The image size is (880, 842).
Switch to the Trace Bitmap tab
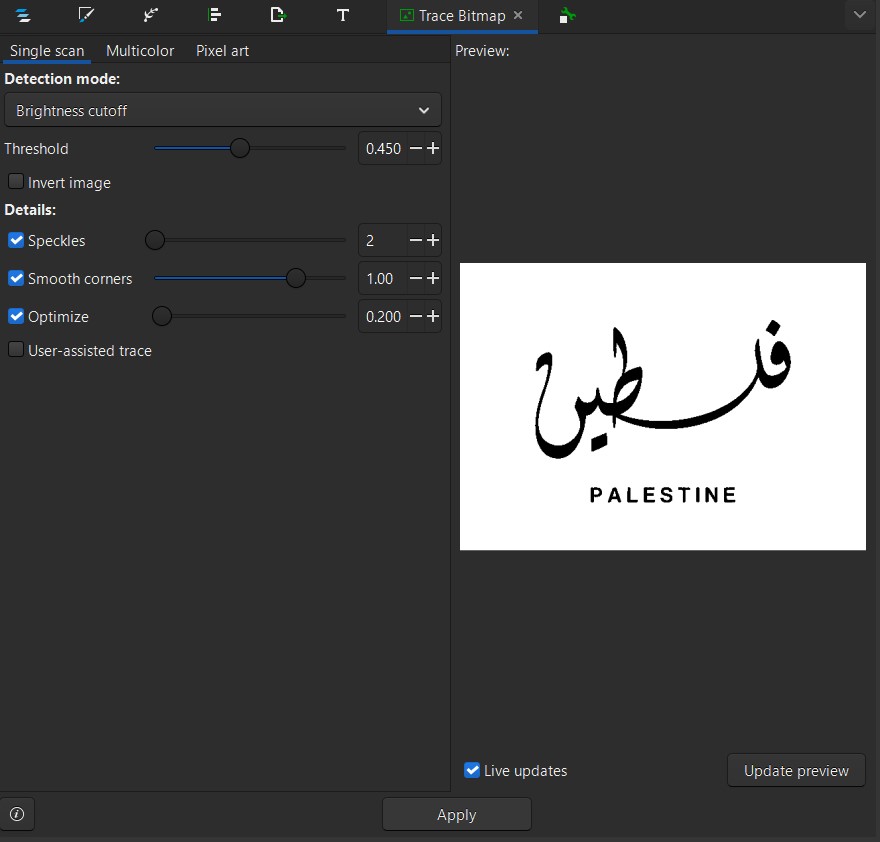pyautogui.click(x=461, y=16)
